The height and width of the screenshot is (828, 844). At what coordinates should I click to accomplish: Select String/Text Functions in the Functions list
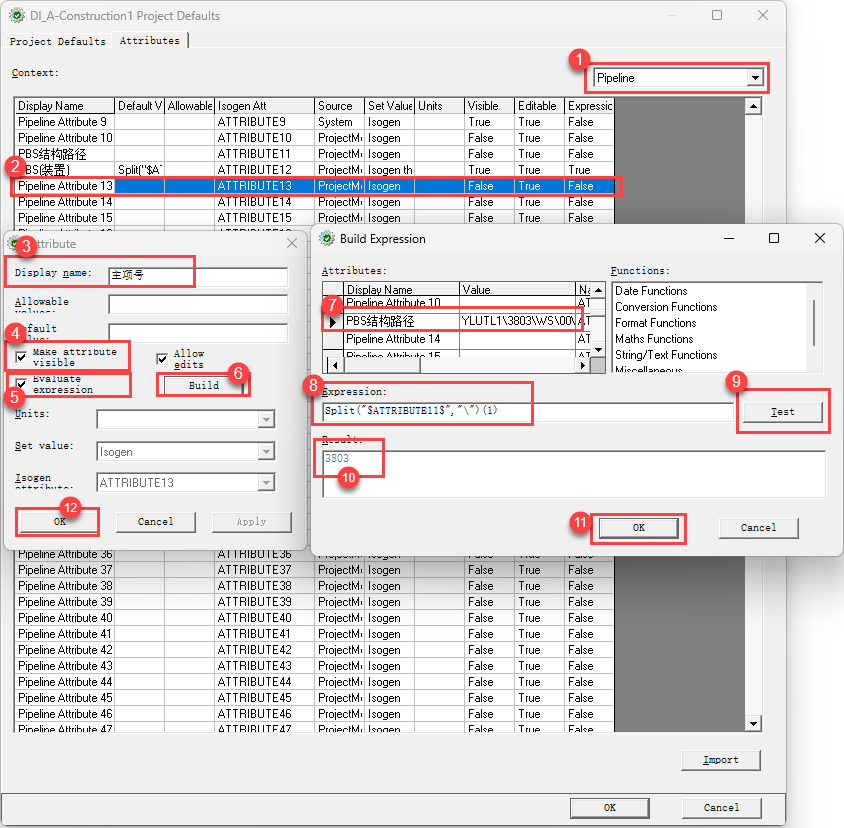[666, 355]
